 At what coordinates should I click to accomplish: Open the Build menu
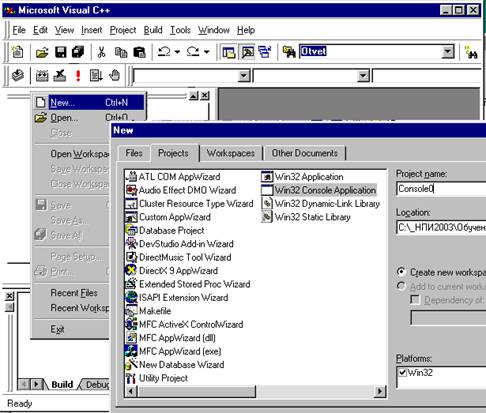click(x=153, y=30)
